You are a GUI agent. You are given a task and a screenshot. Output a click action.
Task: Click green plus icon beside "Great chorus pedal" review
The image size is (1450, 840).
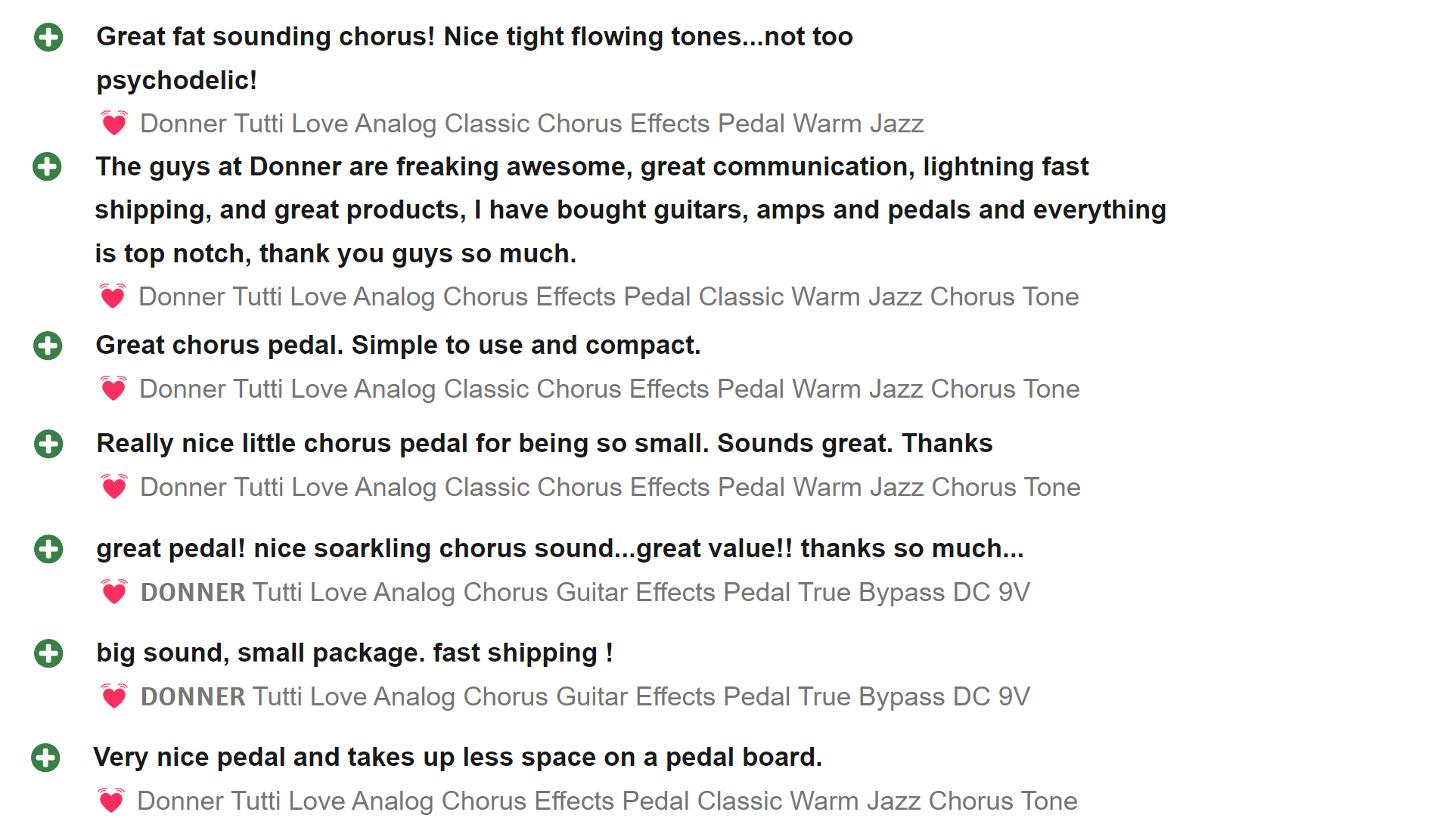click(x=48, y=346)
